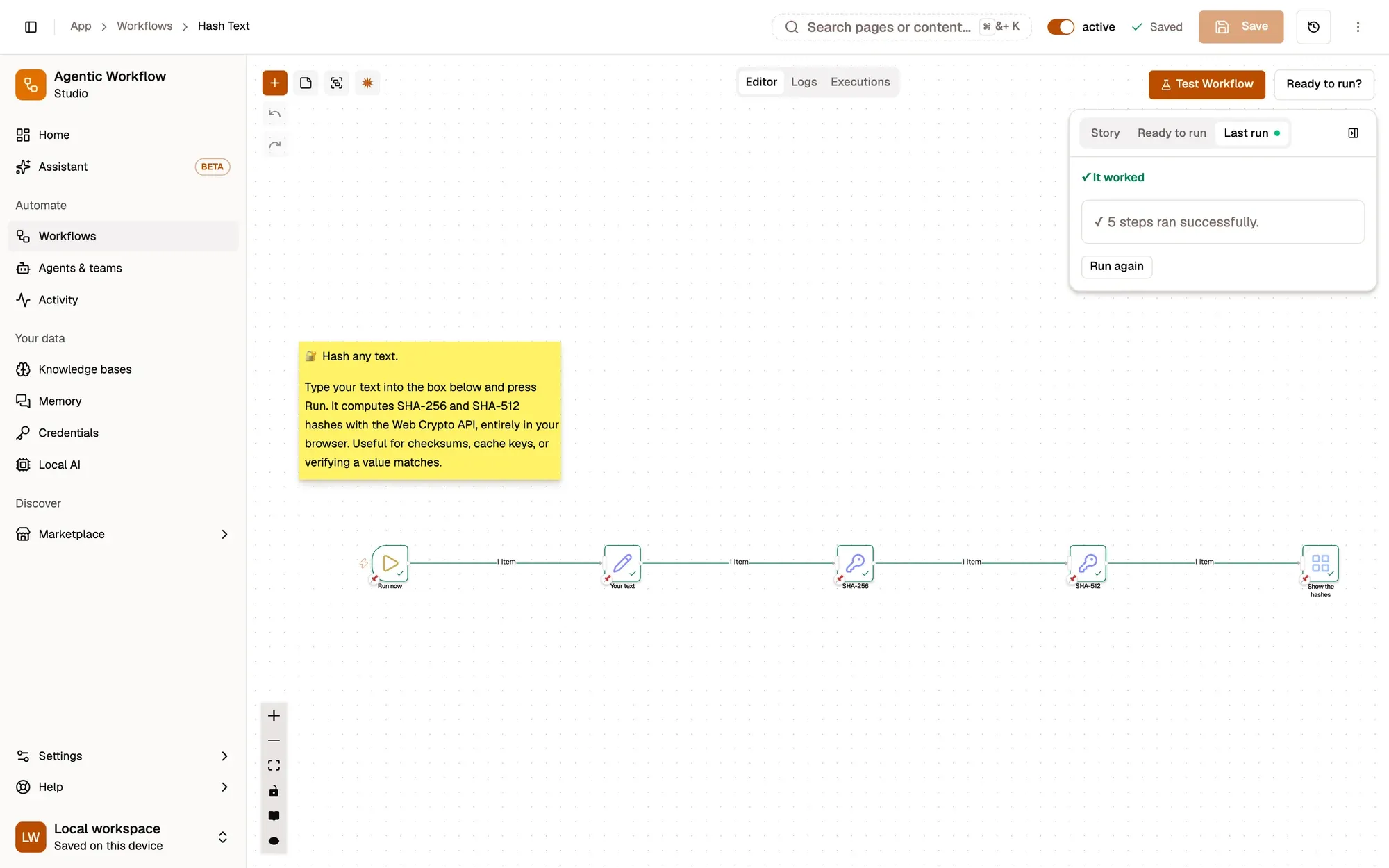Image resolution: width=1389 pixels, height=868 pixels.
Task: Click the orange sparkle toolbar icon
Action: click(367, 83)
